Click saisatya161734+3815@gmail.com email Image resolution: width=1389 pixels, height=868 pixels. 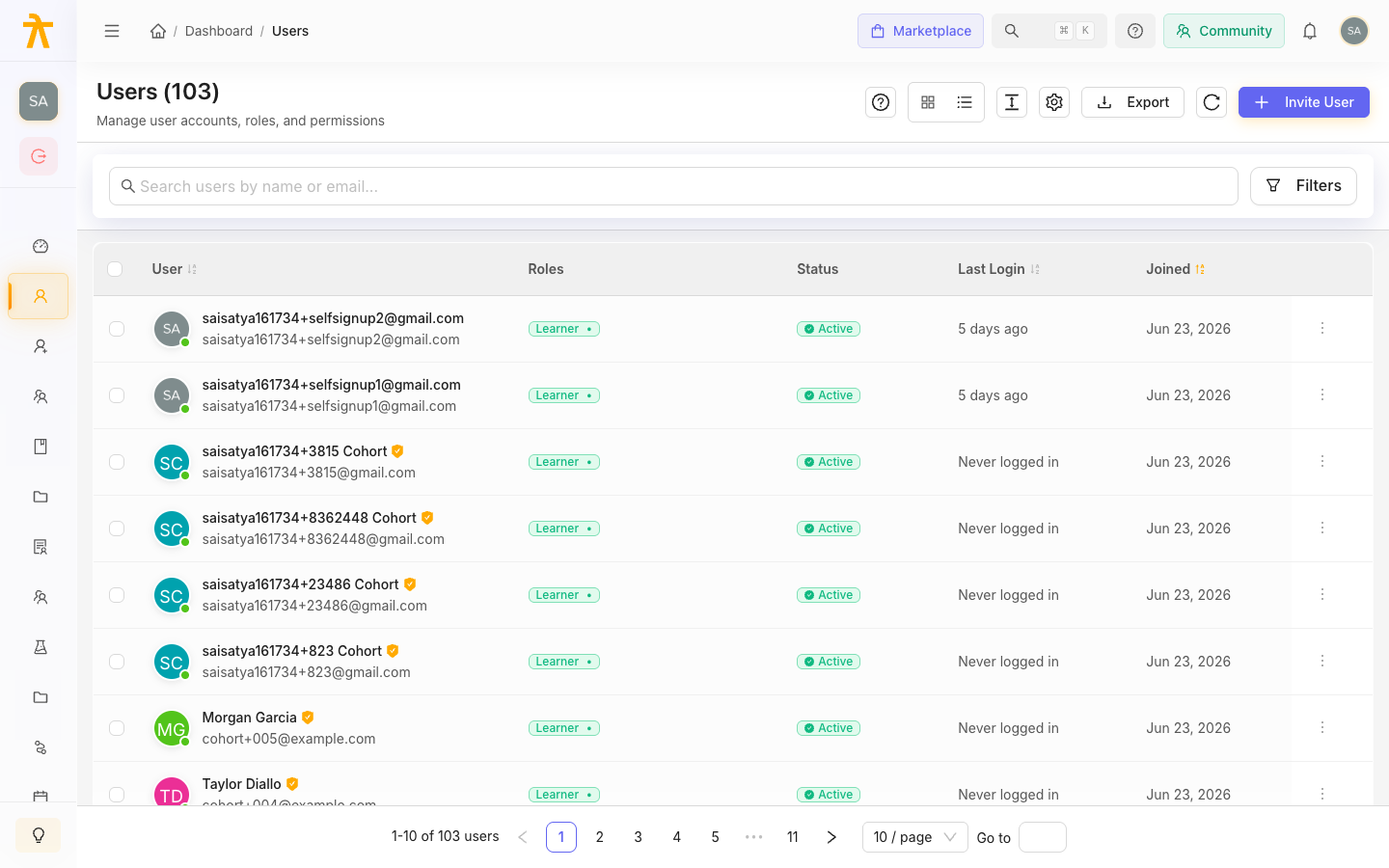[309, 473]
